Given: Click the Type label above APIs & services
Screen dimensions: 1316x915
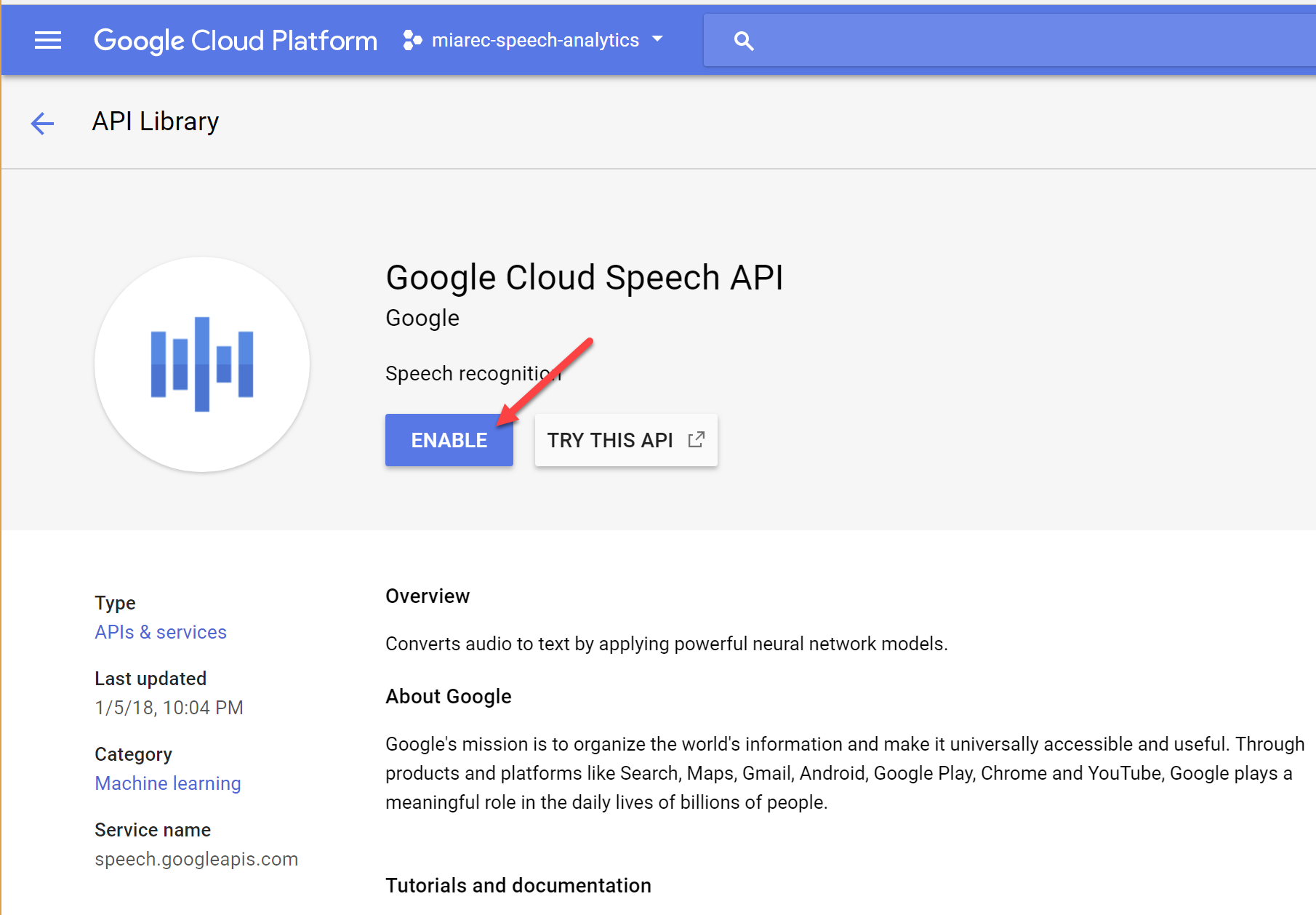Looking at the screenshot, I should (115, 603).
